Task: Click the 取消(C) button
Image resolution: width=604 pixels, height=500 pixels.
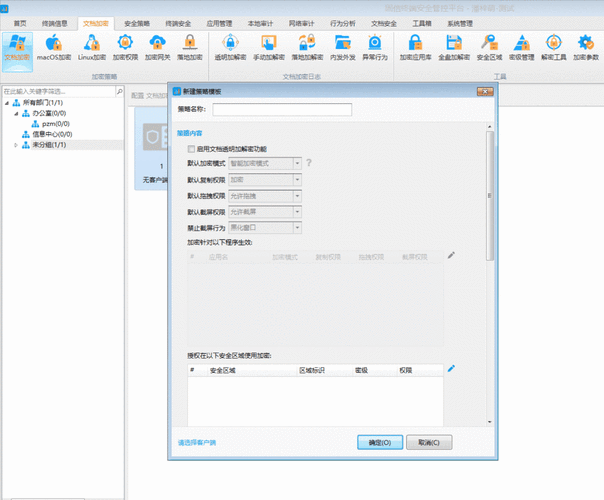Action: point(429,441)
